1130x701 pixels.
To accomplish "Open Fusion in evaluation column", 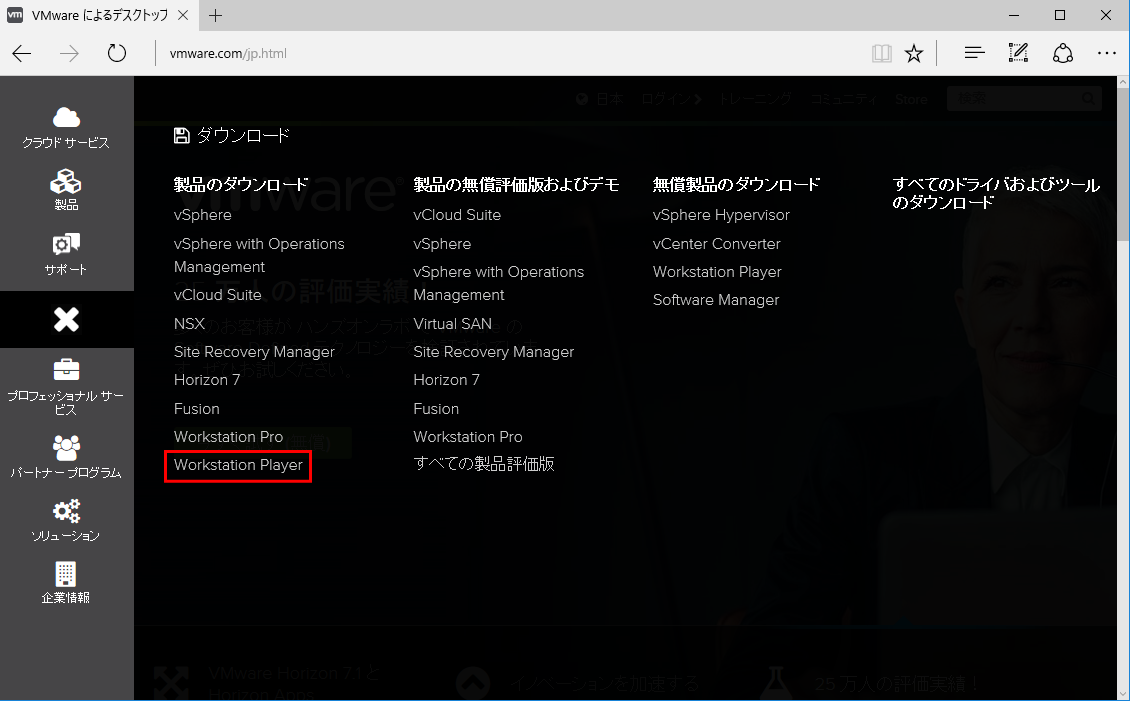I will [436, 408].
